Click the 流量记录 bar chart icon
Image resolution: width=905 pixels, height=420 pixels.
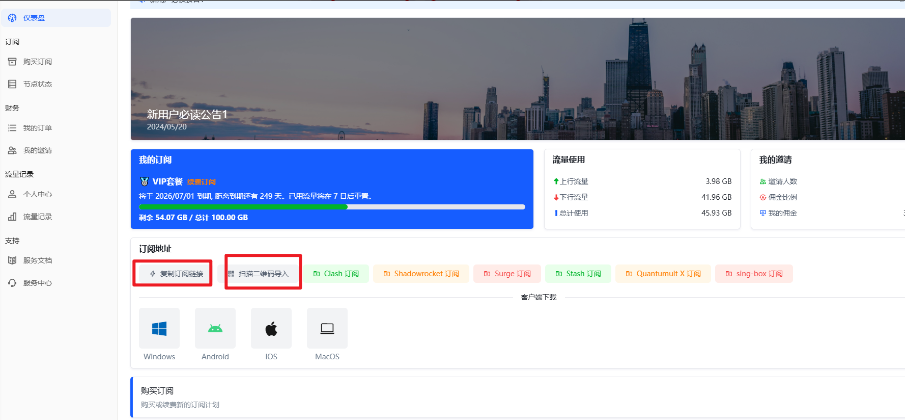pos(12,216)
